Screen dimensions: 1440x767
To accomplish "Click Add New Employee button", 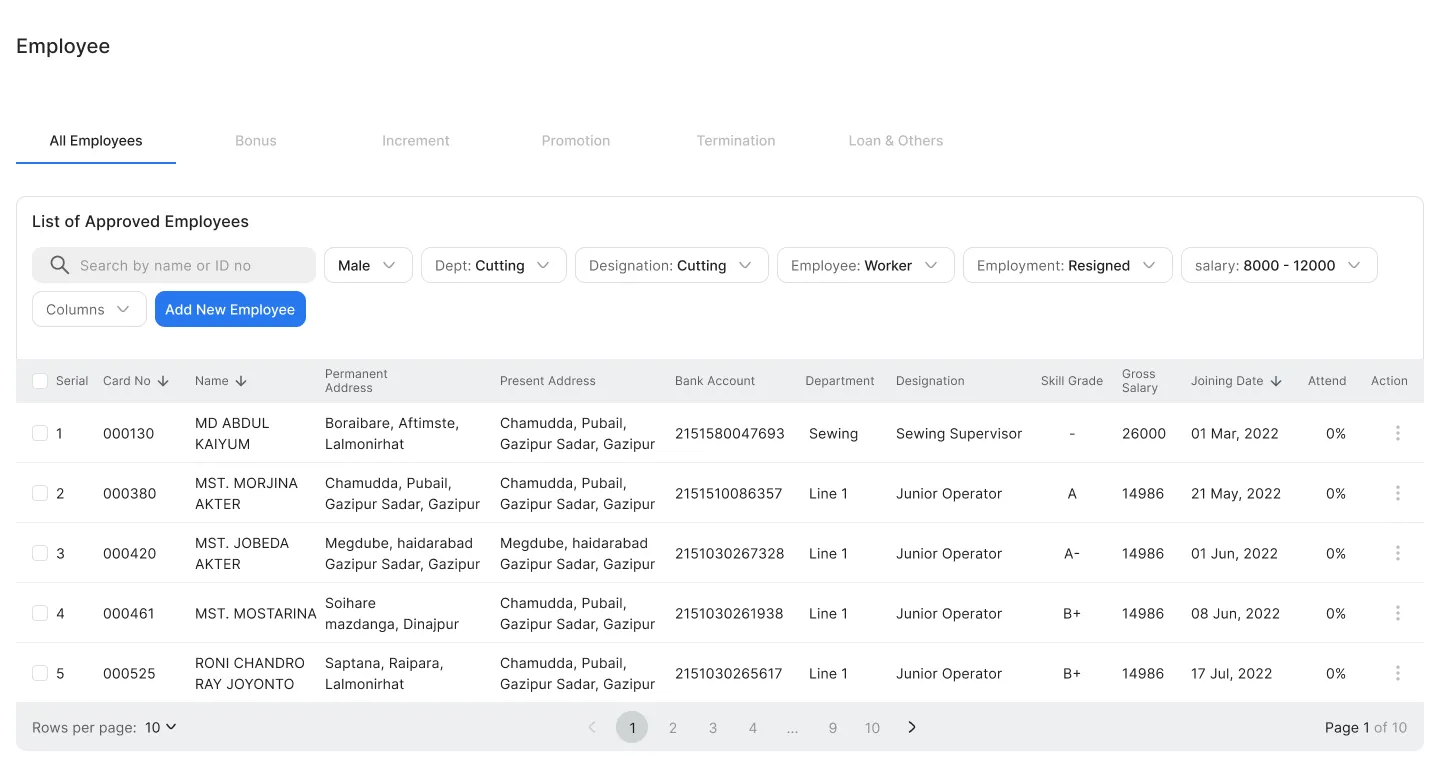I will [x=230, y=309].
